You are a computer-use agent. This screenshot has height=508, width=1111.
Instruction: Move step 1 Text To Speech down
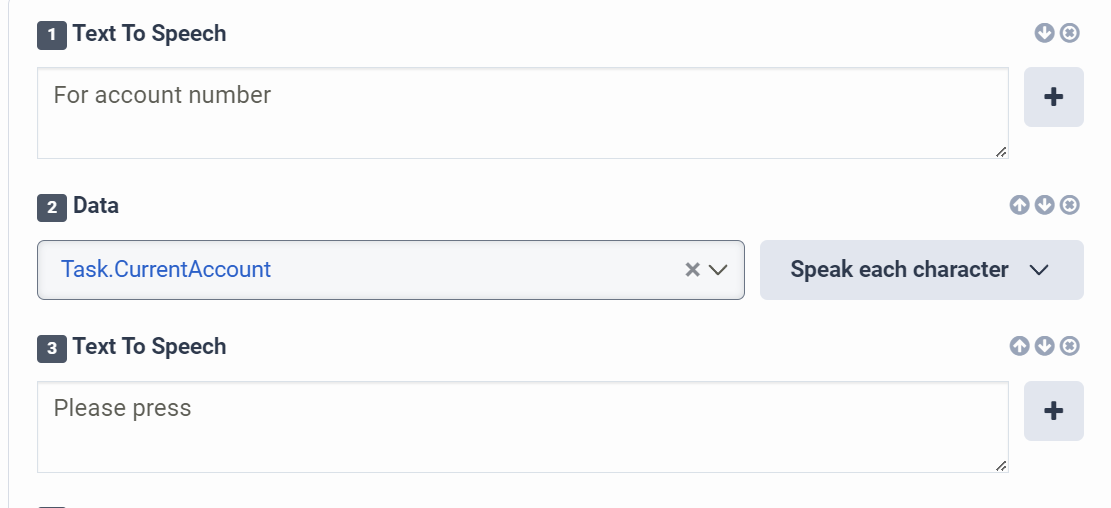click(1044, 33)
